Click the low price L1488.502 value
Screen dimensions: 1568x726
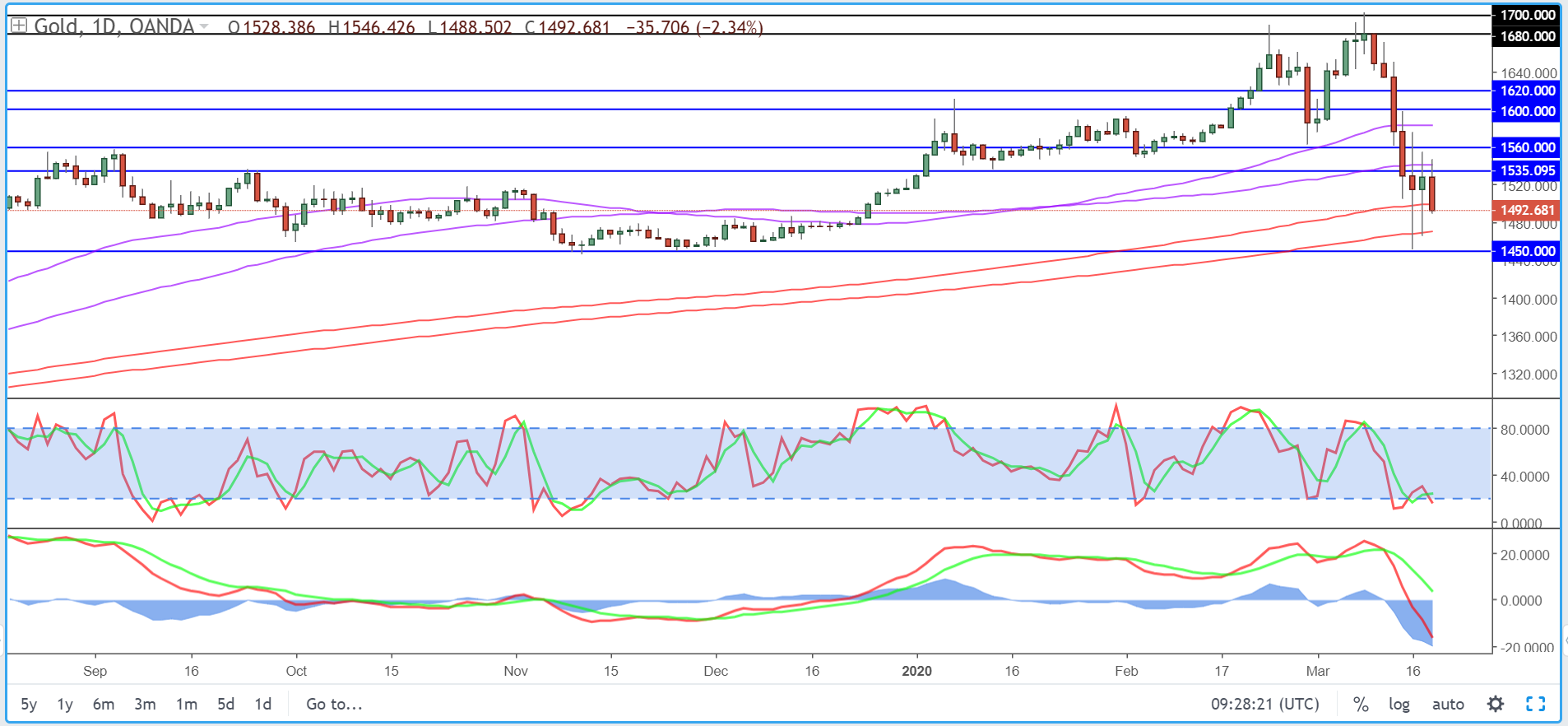click(x=470, y=27)
